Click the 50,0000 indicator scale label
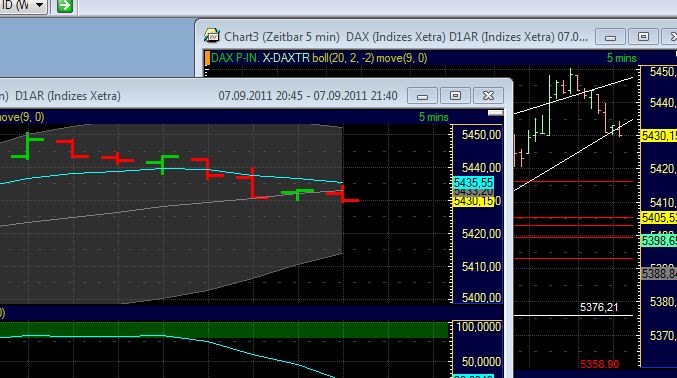 click(x=481, y=362)
